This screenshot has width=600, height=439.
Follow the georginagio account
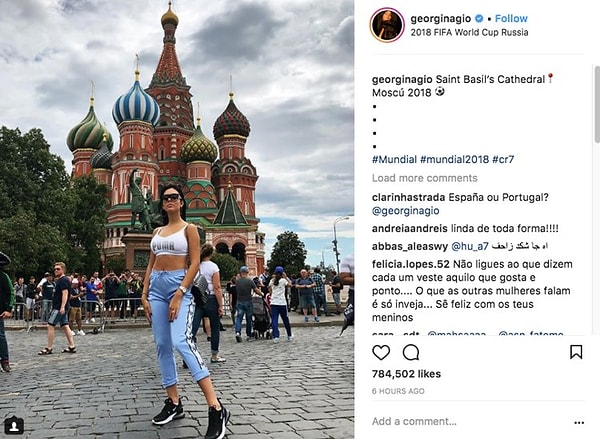tap(511, 18)
